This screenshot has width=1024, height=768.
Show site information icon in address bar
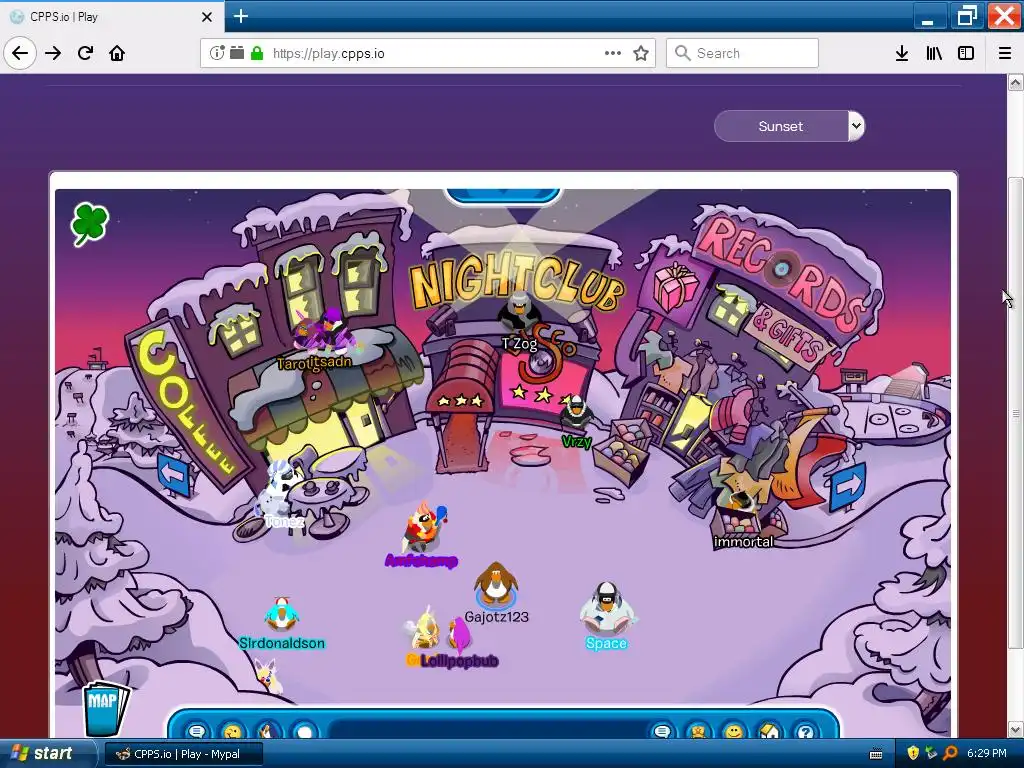pos(217,53)
